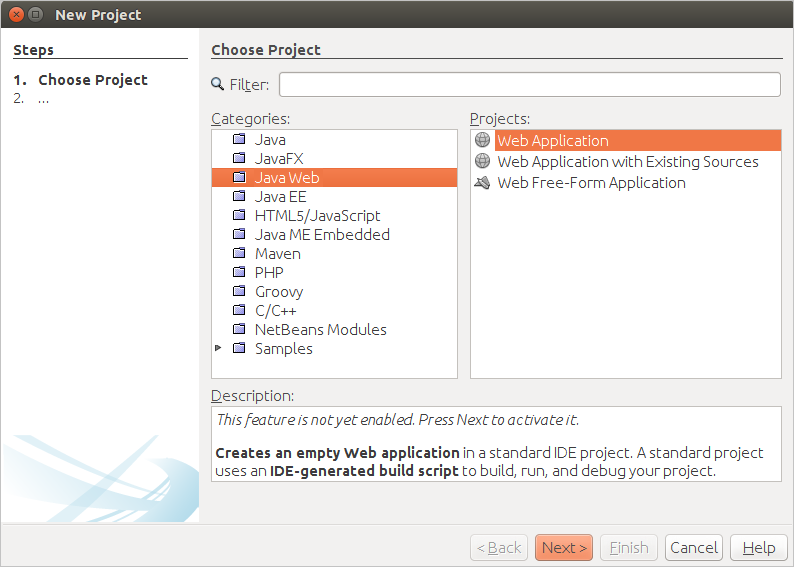The width and height of the screenshot is (794, 567).
Task: Click the Finish button
Action: (628, 547)
